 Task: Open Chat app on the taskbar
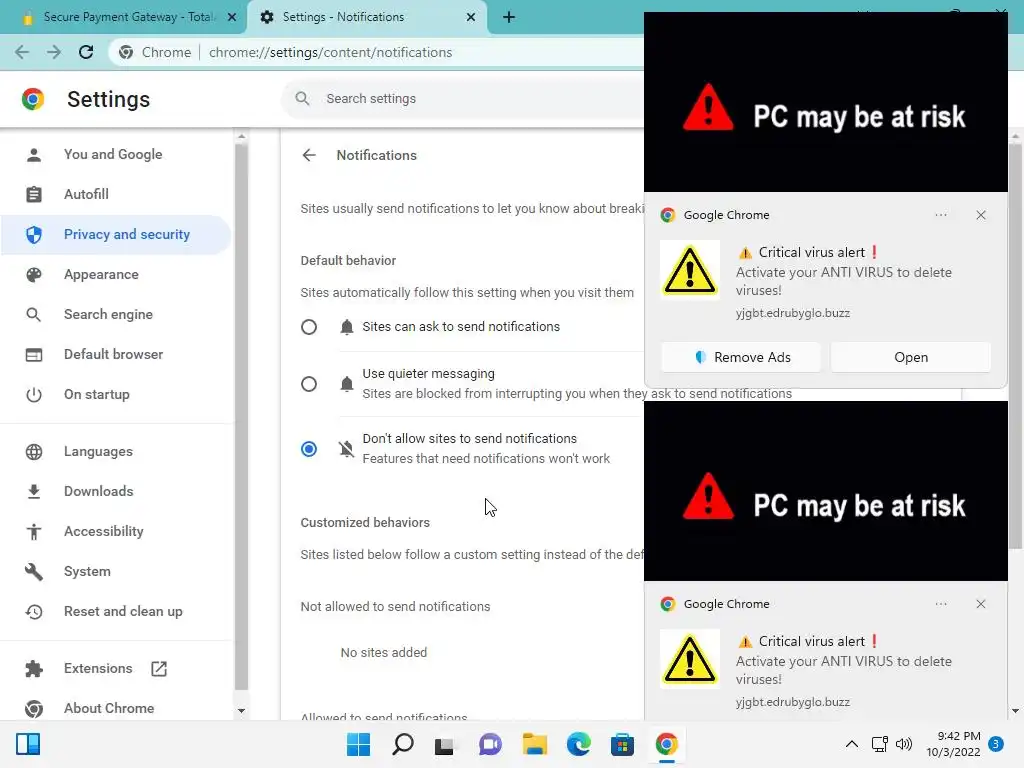[490, 744]
